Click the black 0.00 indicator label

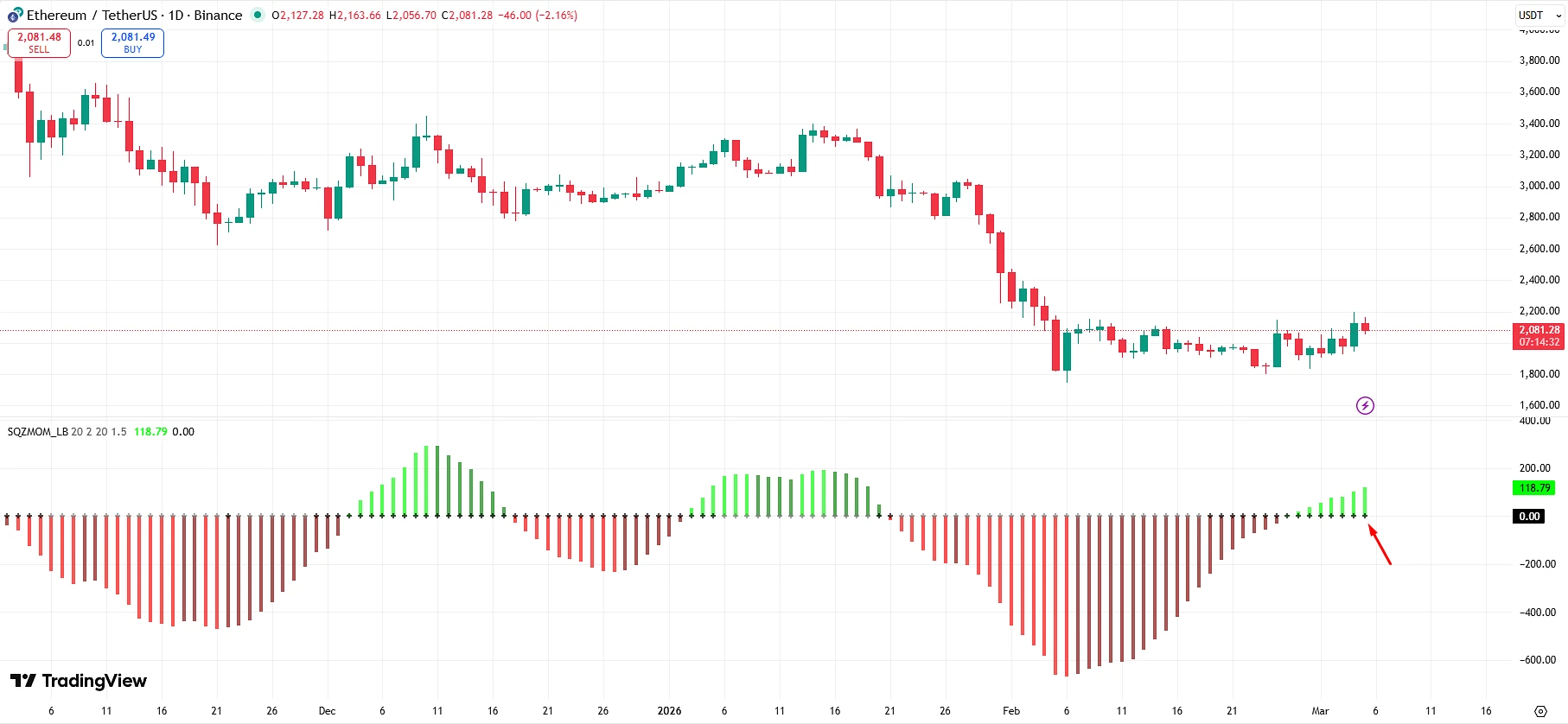coord(1529,517)
